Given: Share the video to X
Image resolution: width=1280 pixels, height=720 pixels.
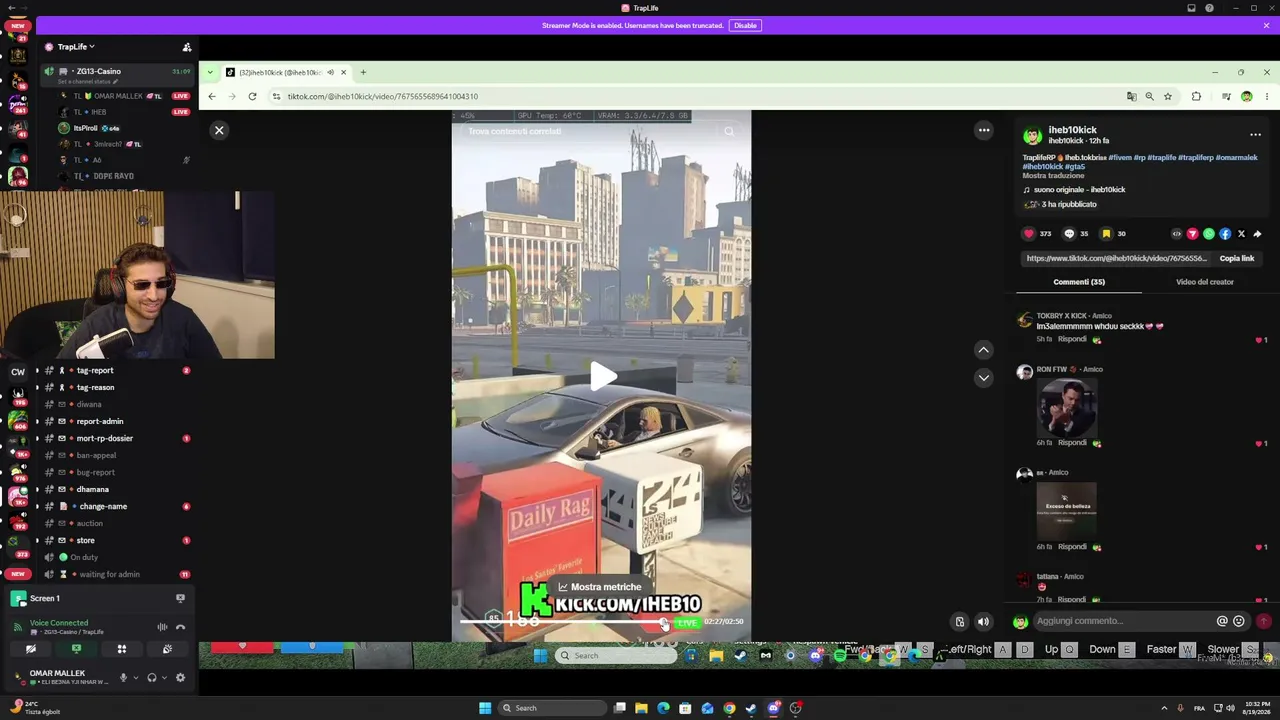Looking at the screenshot, I should click(1241, 234).
